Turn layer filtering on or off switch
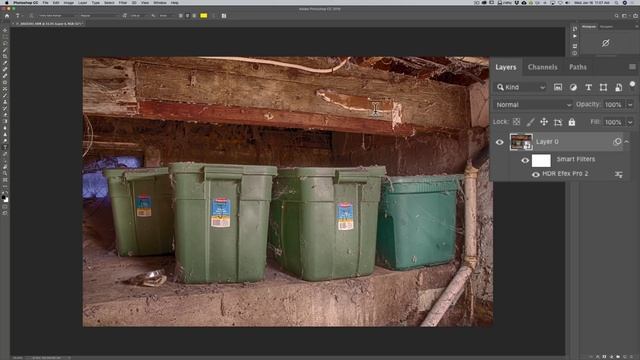Screen dimensions: 640x360 (x=632, y=84)
